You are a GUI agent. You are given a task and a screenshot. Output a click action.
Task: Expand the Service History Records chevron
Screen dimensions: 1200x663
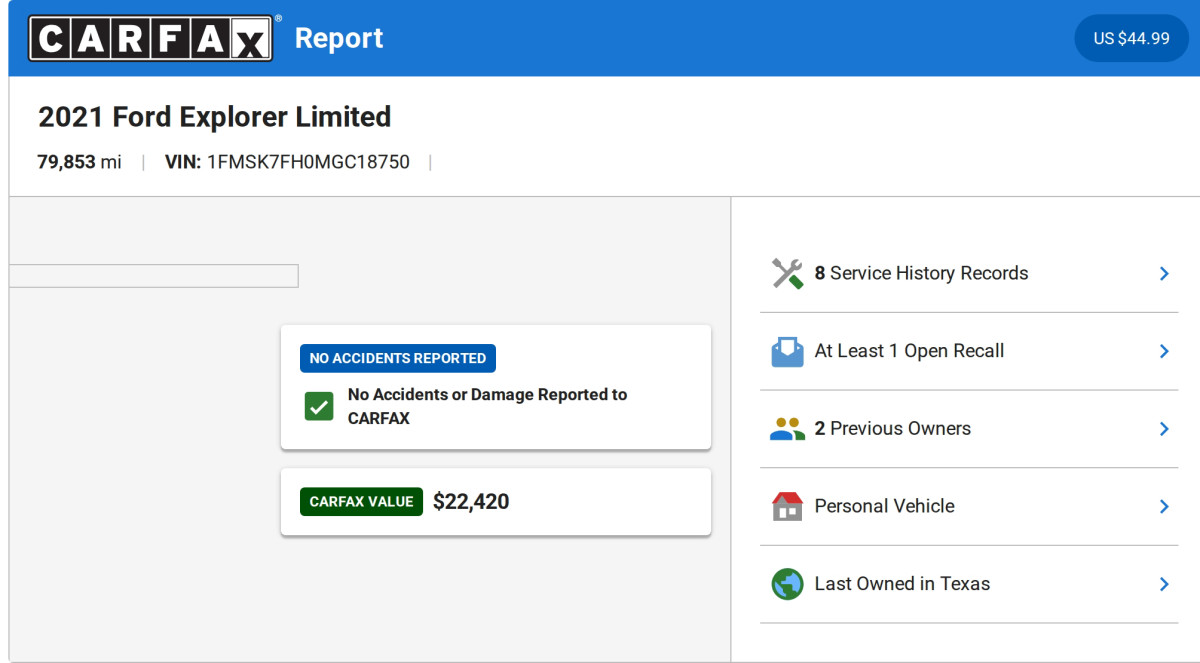tap(1164, 273)
